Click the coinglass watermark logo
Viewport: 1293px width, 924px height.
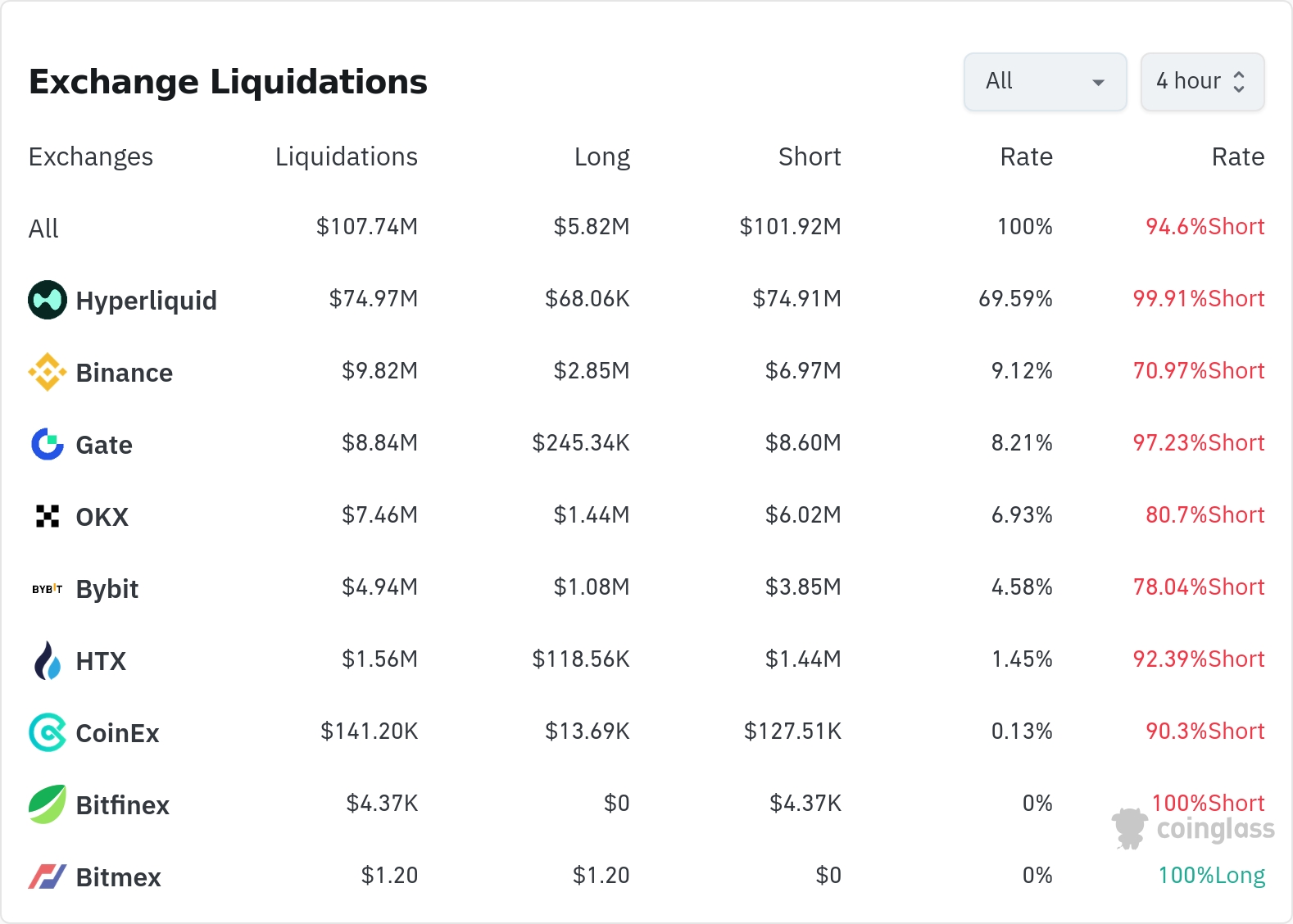point(1194,829)
